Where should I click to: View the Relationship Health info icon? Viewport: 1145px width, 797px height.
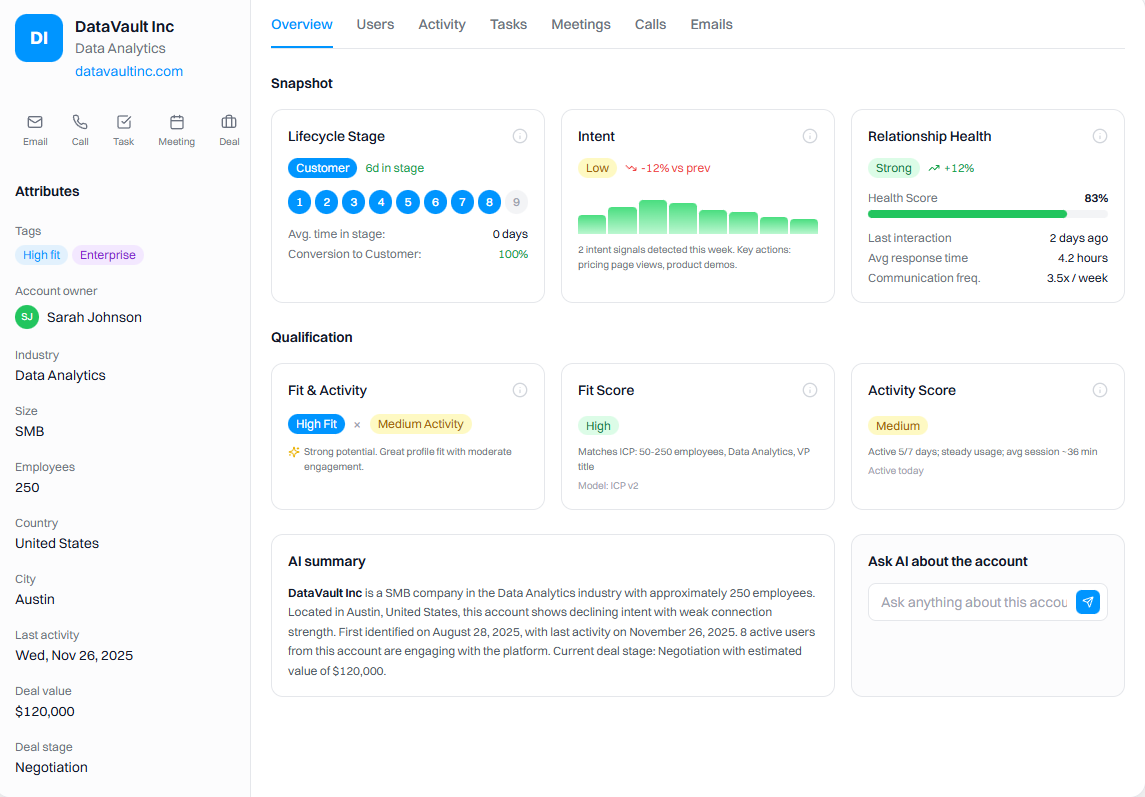1100,135
